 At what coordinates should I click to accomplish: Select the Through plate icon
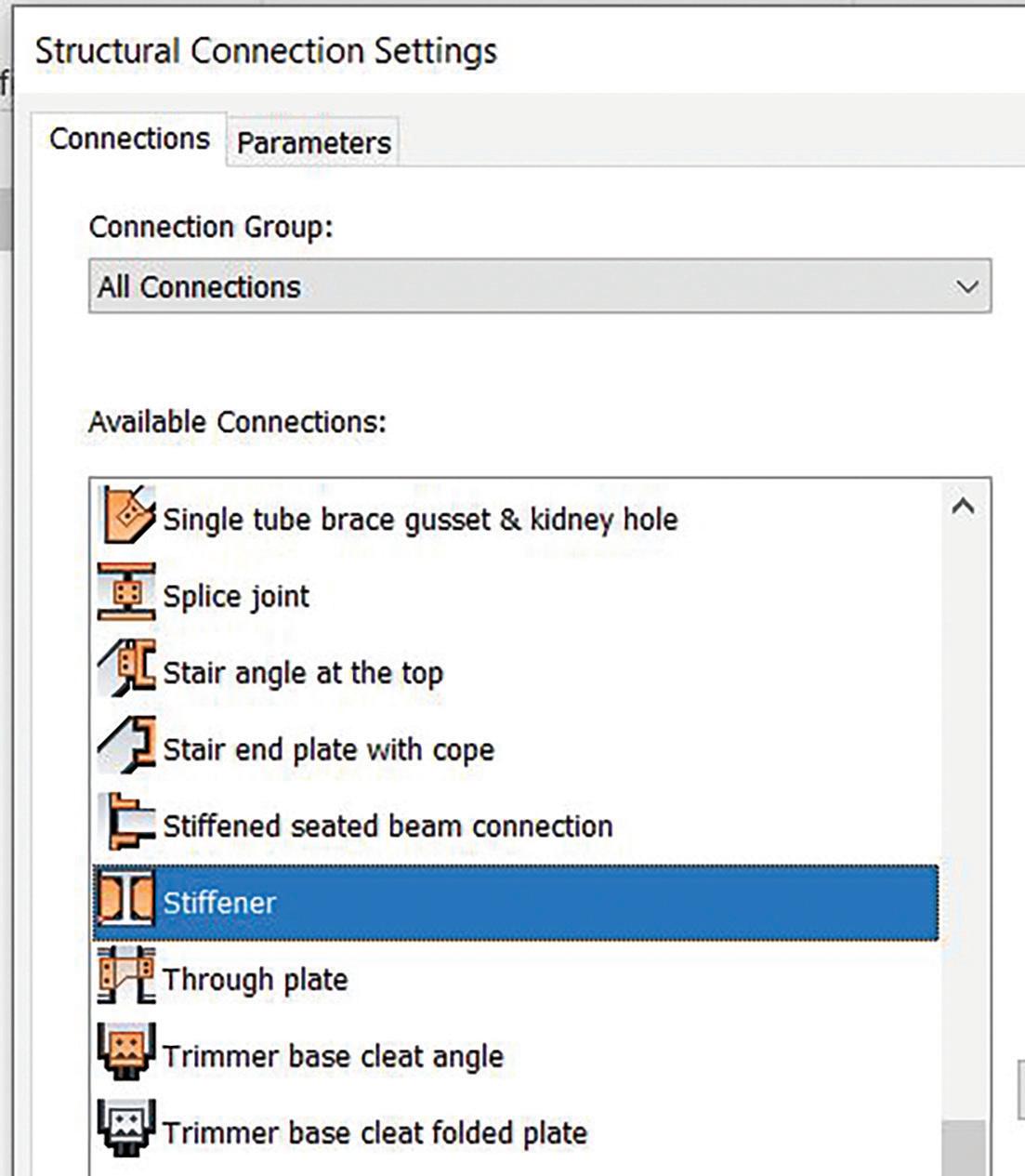coord(126,975)
